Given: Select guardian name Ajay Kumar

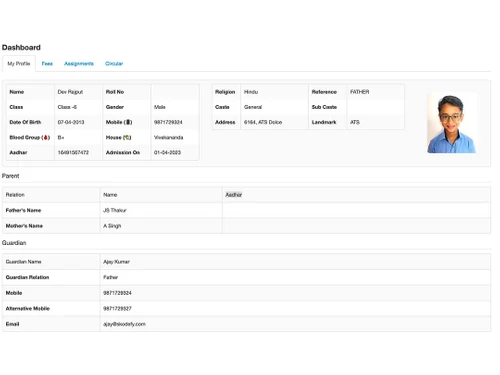Looking at the screenshot, I should point(116,262).
